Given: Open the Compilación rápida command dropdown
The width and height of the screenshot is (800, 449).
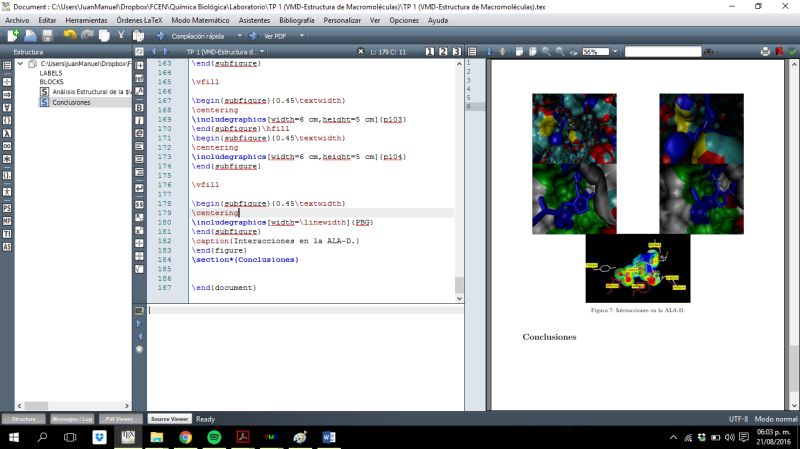Looking at the screenshot, I should tap(239, 36).
